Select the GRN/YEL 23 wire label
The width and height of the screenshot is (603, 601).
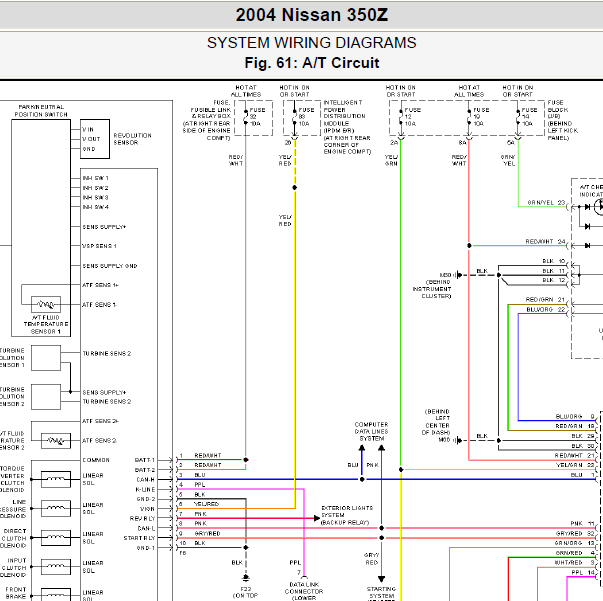tap(546, 202)
